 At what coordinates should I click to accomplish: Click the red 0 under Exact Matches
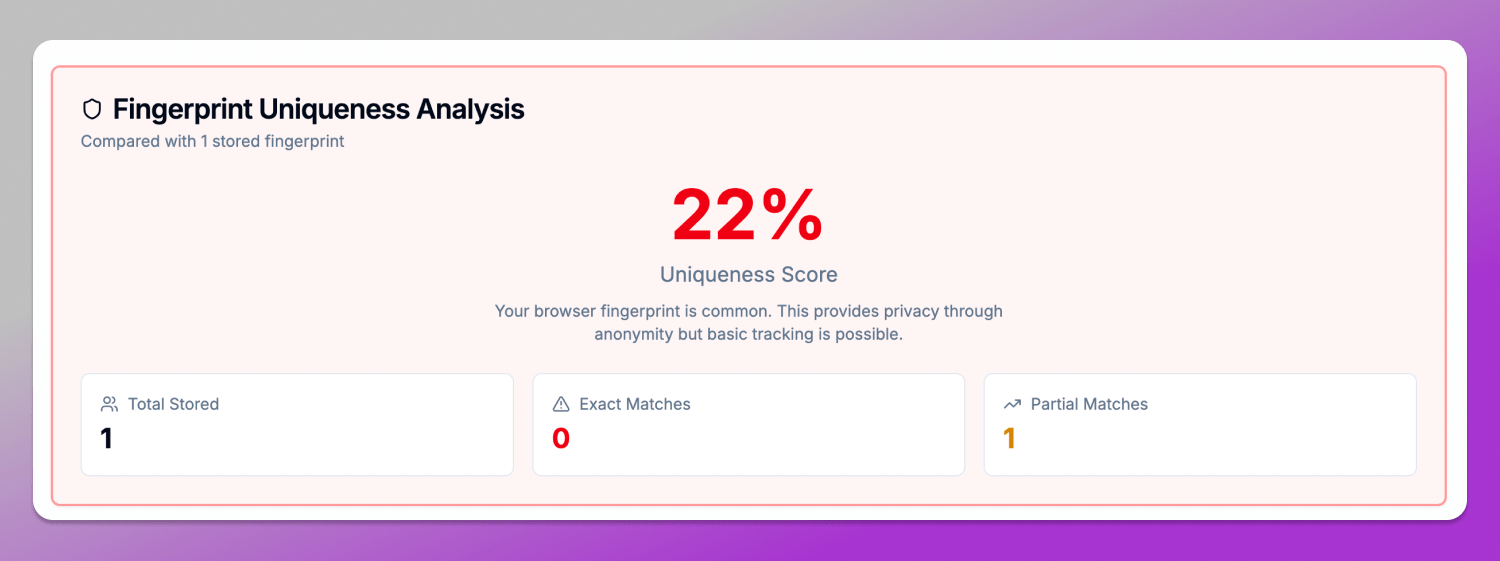pos(561,438)
